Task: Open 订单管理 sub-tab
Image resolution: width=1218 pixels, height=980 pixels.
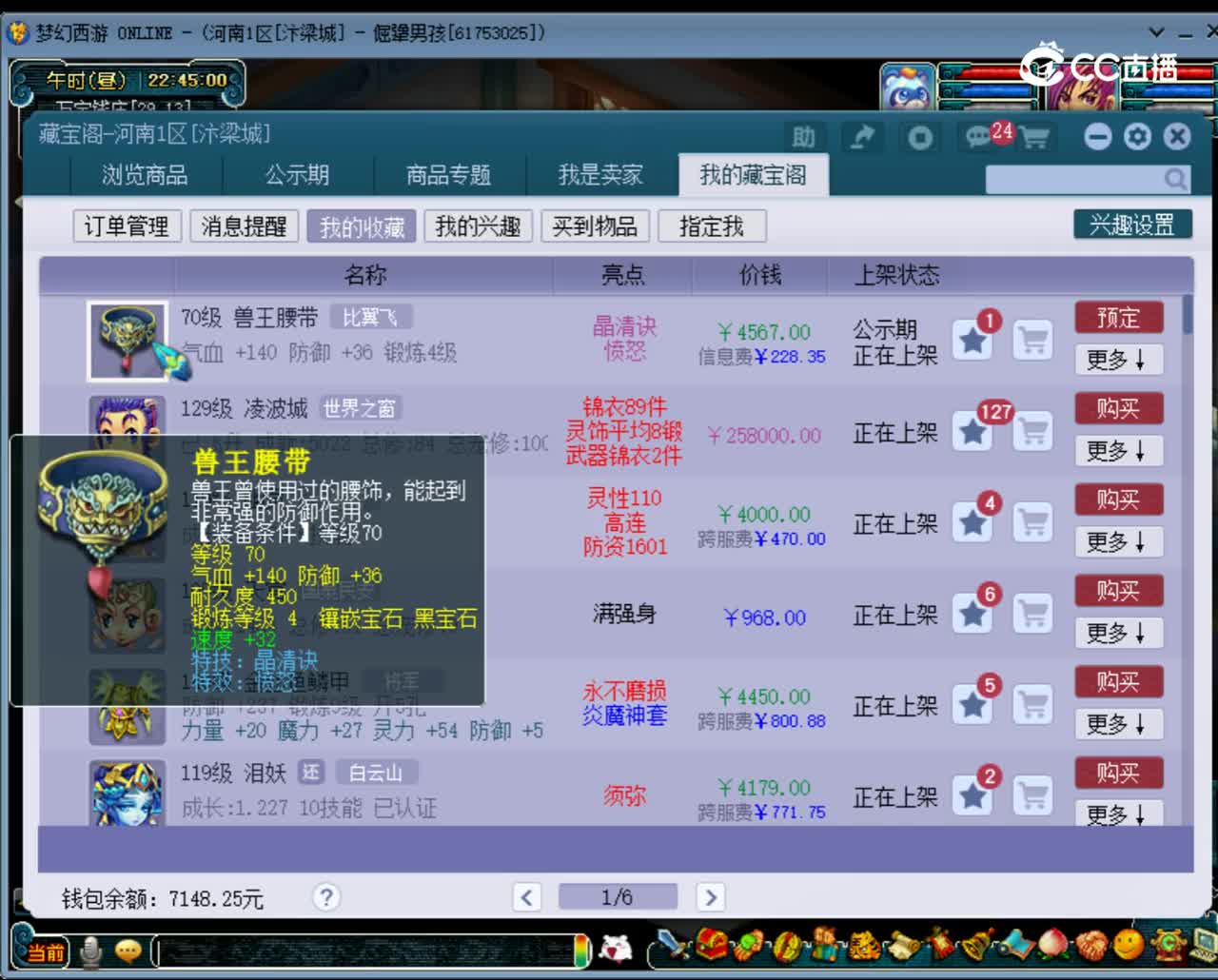Action: click(x=127, y=226)
